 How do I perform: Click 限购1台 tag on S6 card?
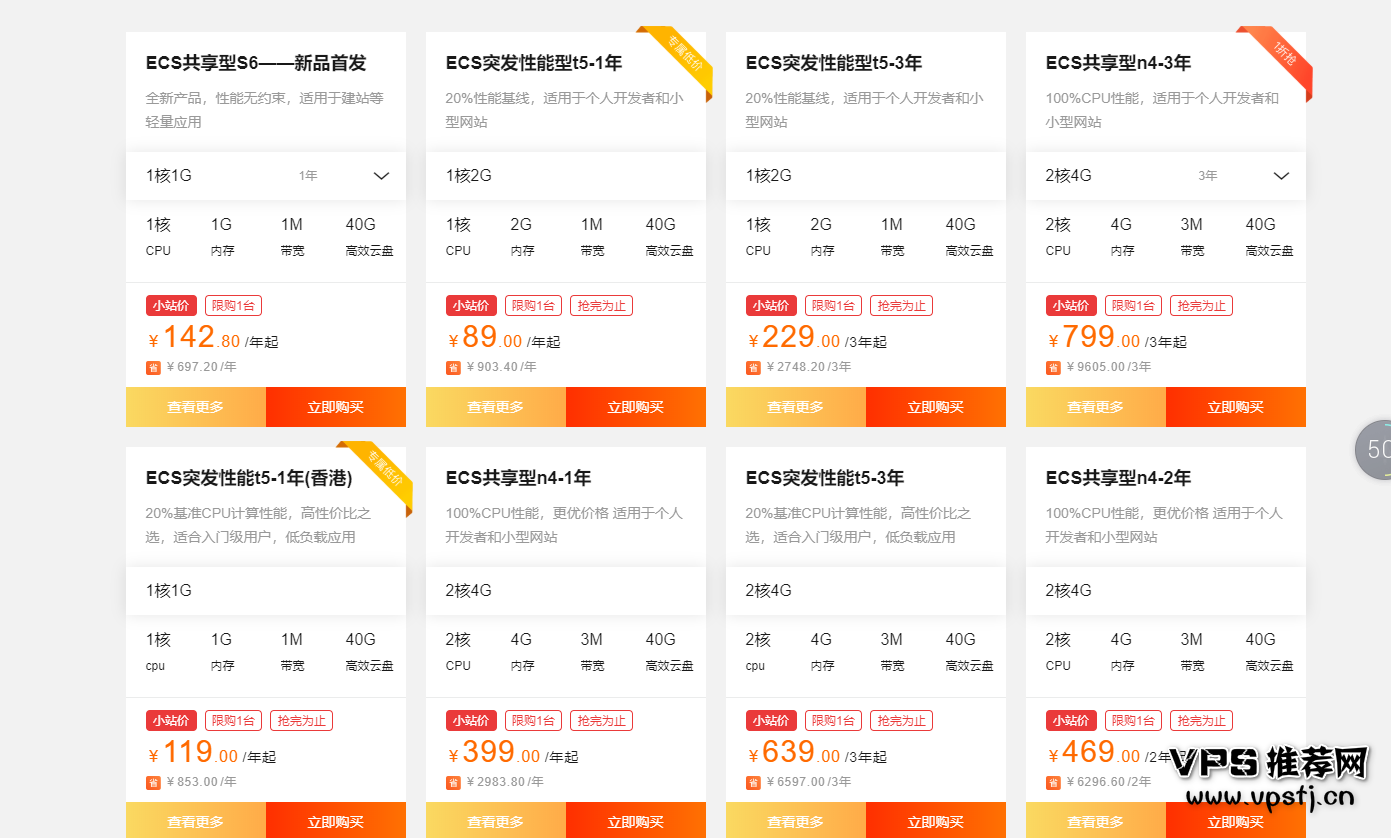233,306
